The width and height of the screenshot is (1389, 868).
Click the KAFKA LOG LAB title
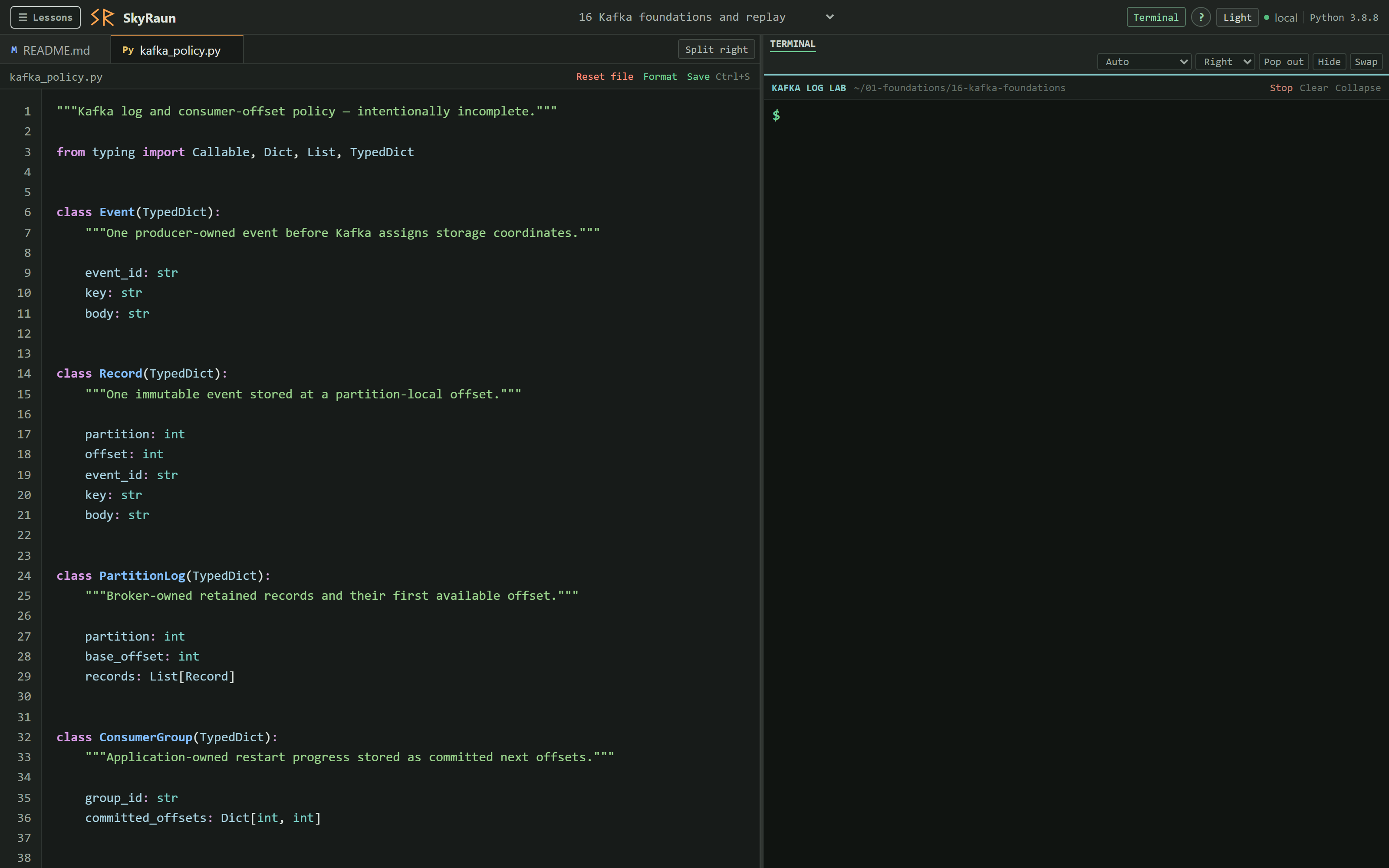click(808, 88)
